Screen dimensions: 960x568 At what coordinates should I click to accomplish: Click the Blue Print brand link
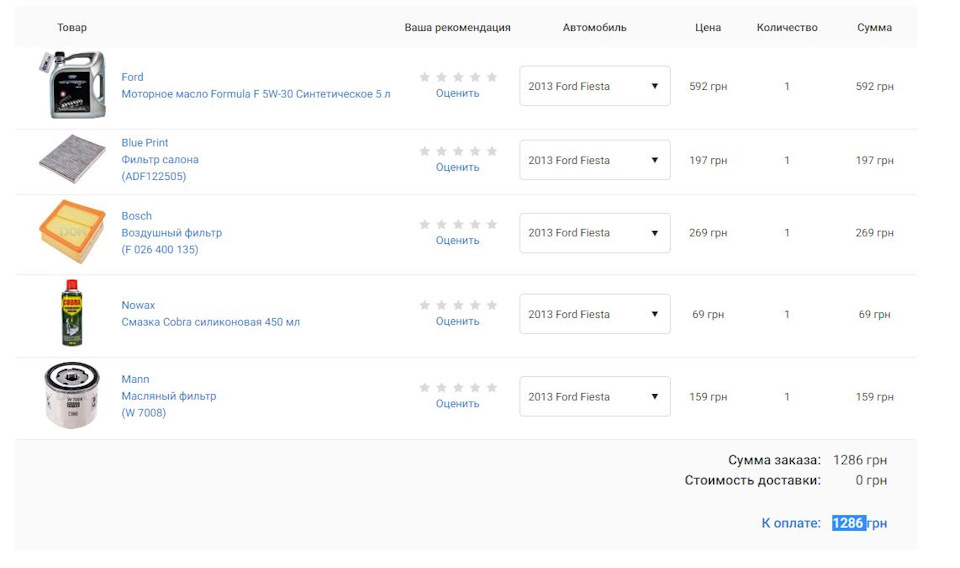144,143
